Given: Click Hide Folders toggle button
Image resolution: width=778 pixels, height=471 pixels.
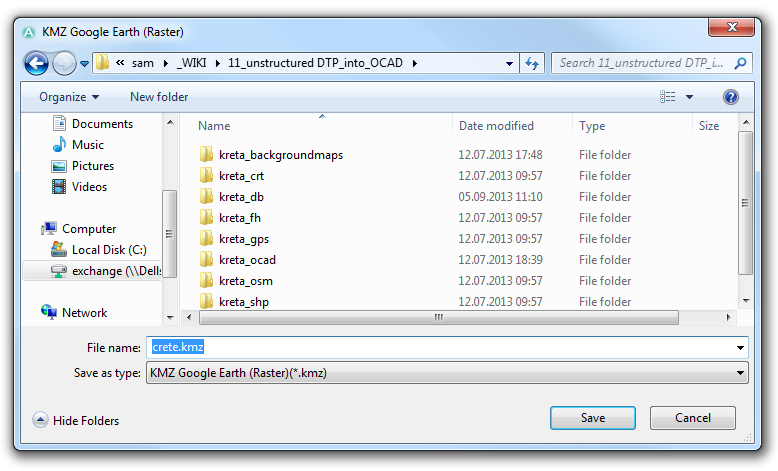Looking at the screenshot, I should click(76, 420).
